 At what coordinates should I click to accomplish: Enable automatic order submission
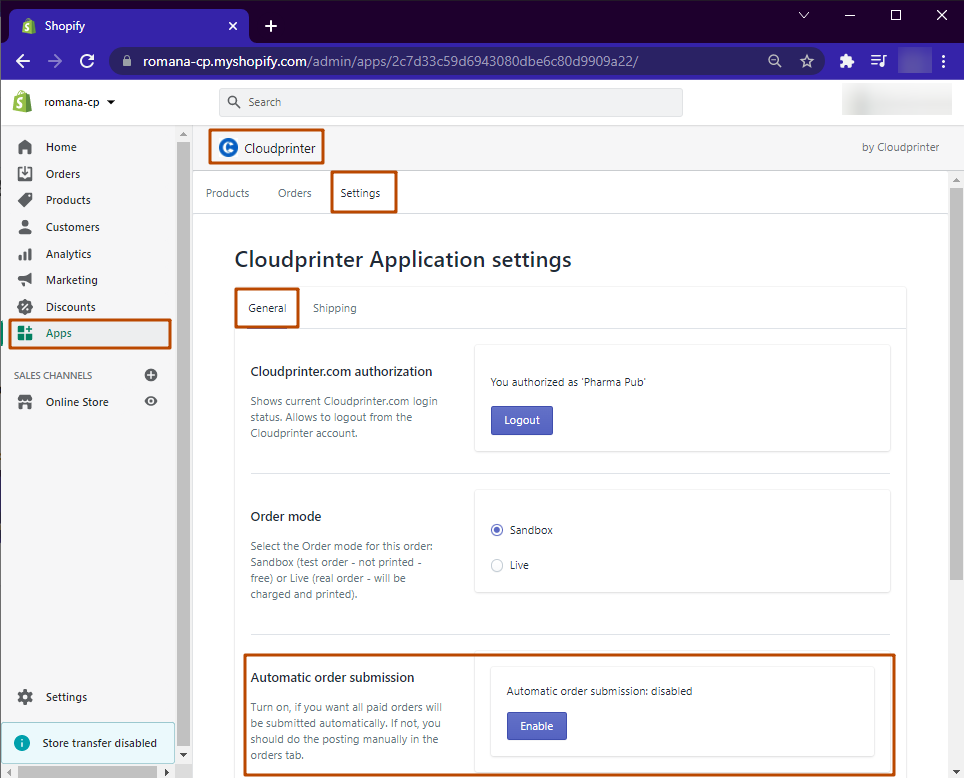point(536,726)
